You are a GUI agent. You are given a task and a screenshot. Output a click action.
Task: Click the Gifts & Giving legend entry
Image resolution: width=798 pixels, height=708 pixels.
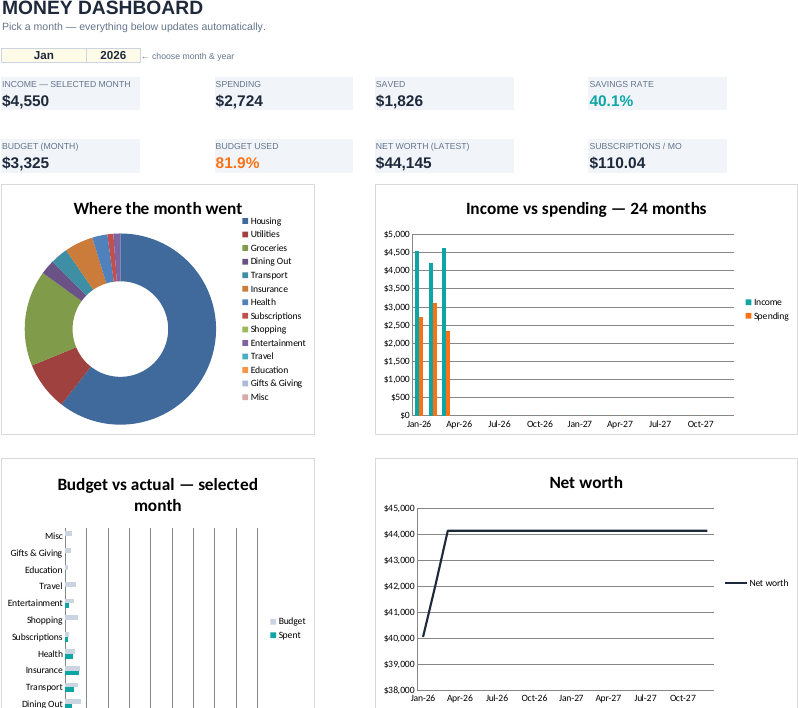(272, 383)
